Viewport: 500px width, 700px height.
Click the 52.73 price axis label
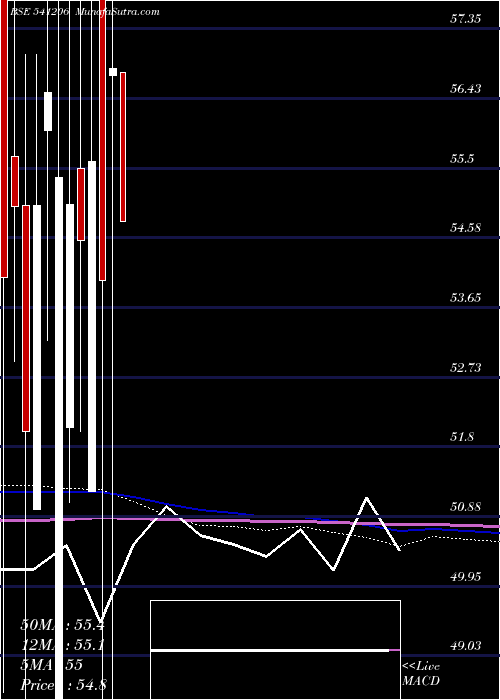466,367
